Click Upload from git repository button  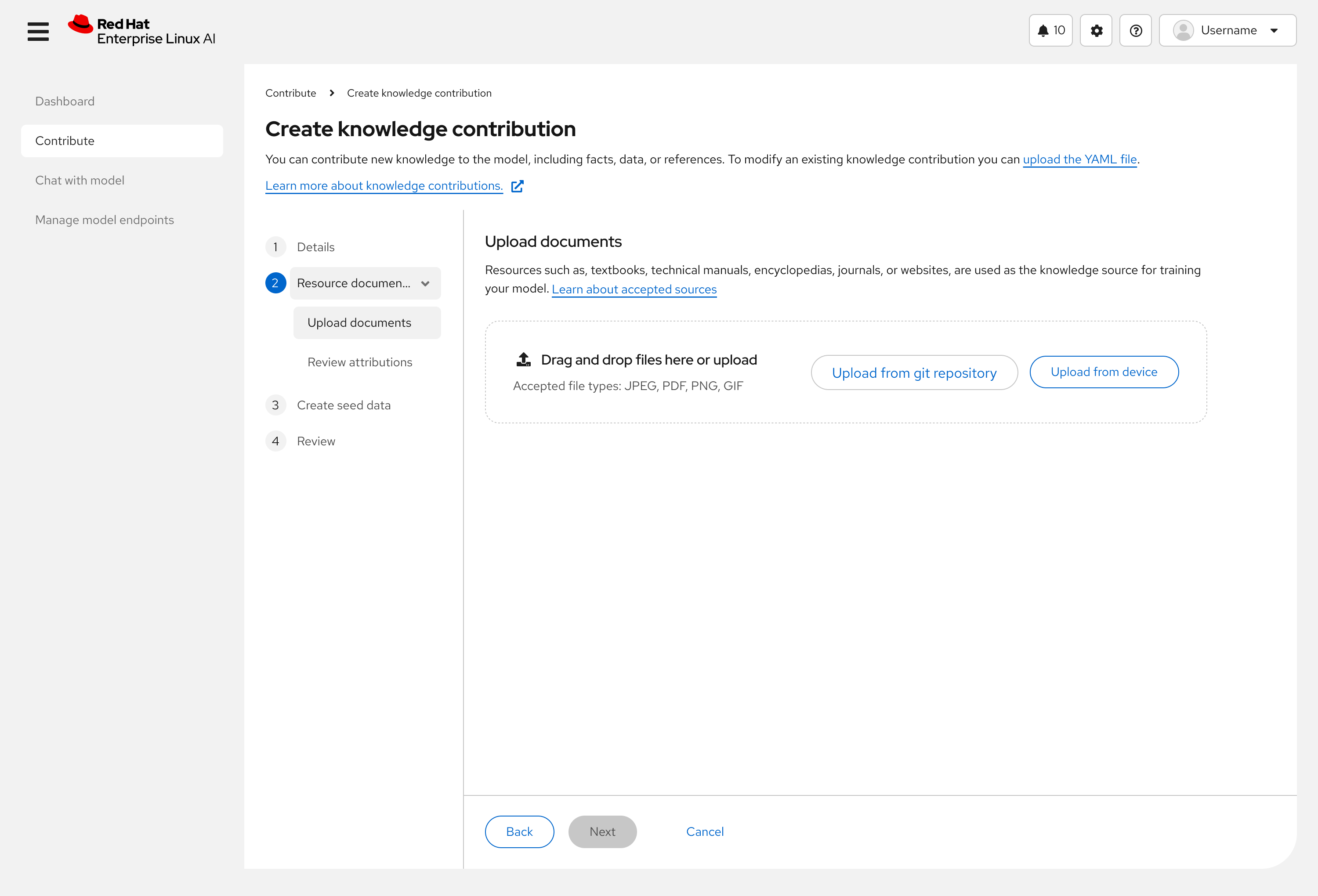click(914, 372)
